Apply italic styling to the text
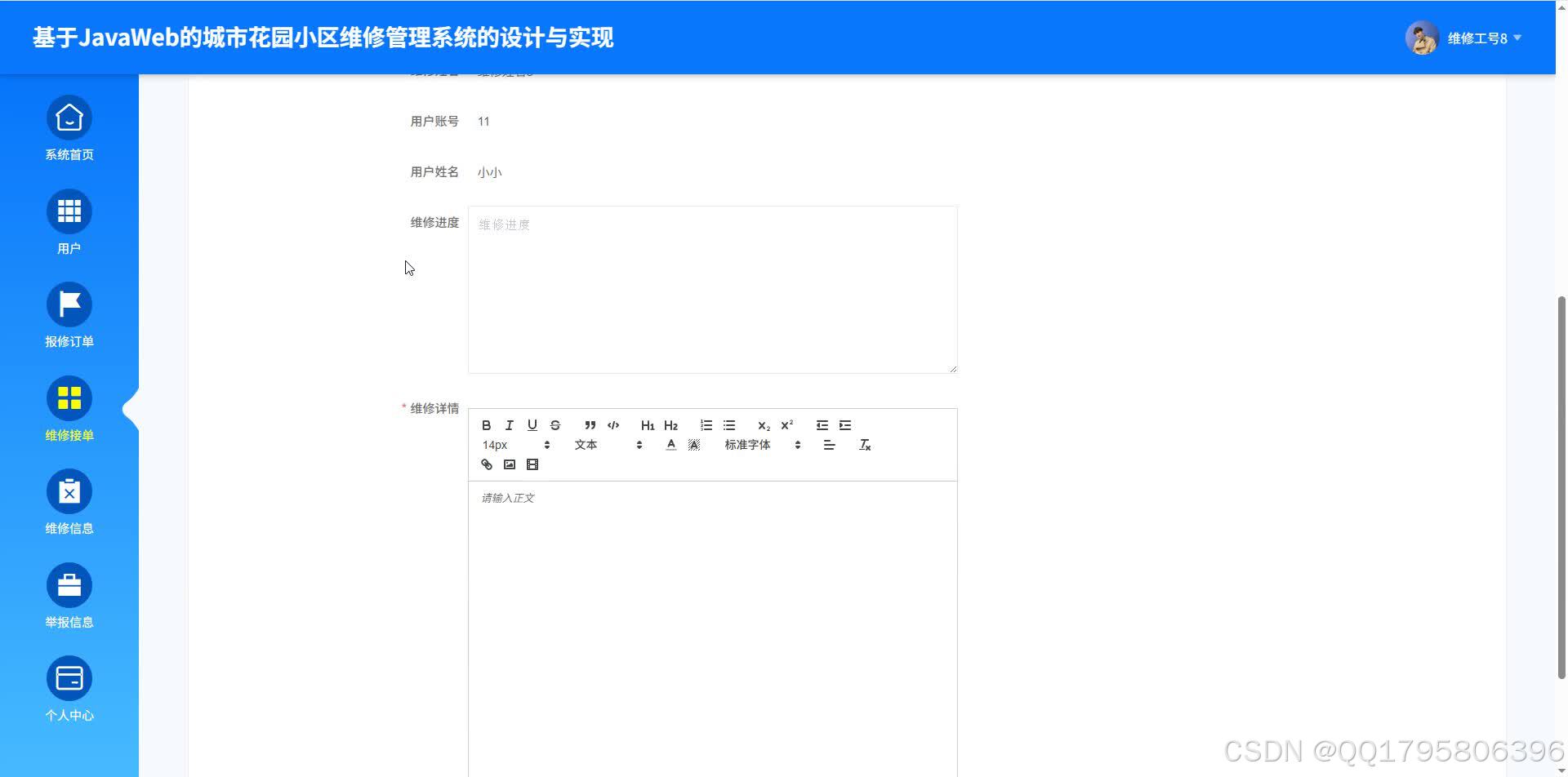 [509, 424]
